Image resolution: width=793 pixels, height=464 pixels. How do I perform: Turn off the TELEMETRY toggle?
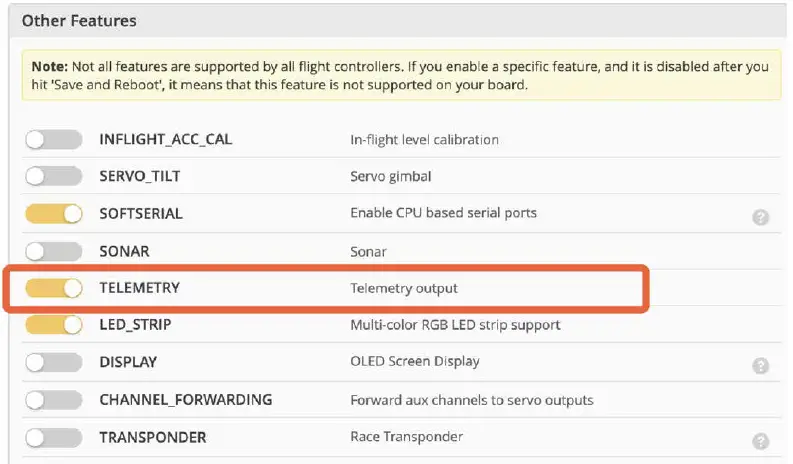click(54, 288)
